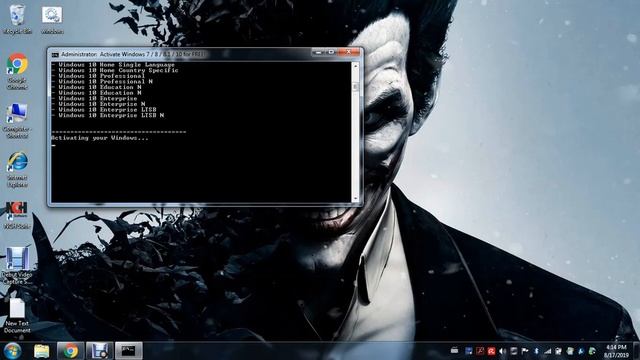This screenshot has height=360, width=640.
Task: Click the 'Activating your Windows...' text
Action: tap(100, 138)
